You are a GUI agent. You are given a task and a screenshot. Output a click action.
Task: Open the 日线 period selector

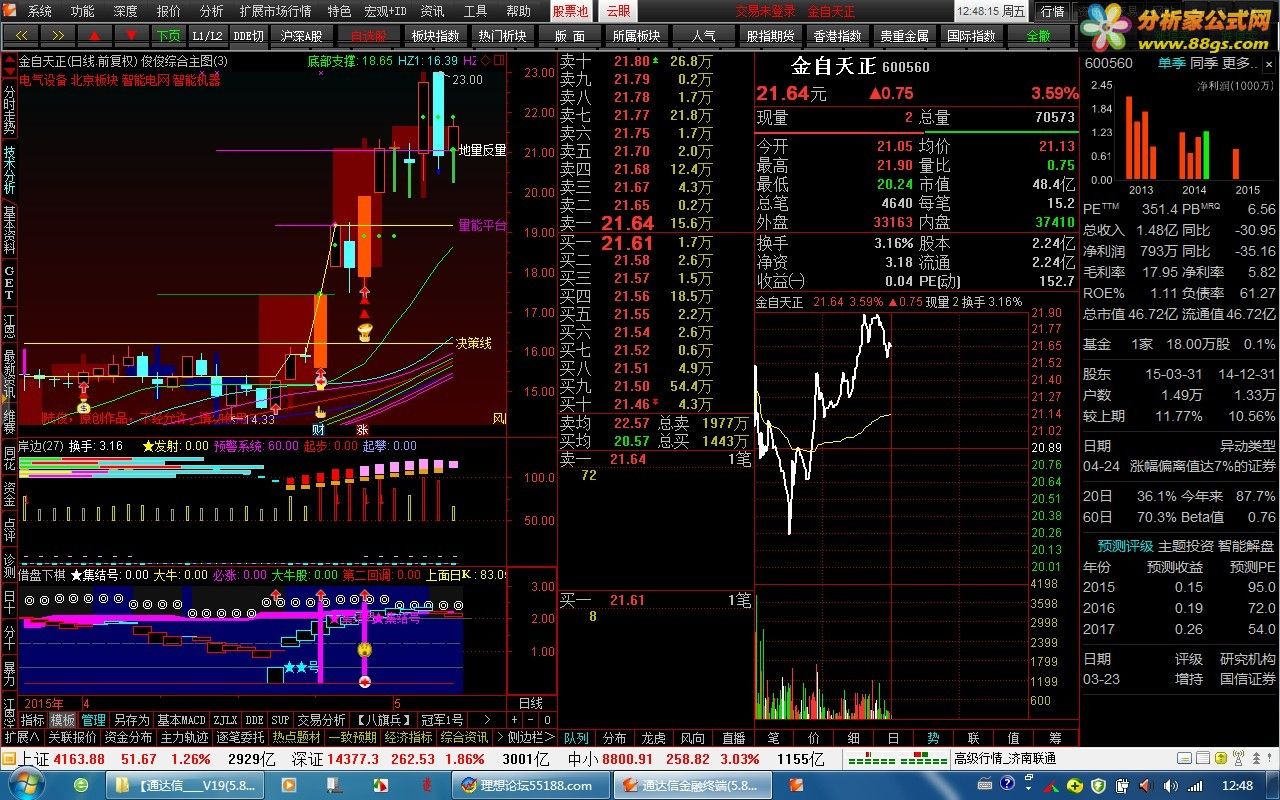(x=530, y=704)
